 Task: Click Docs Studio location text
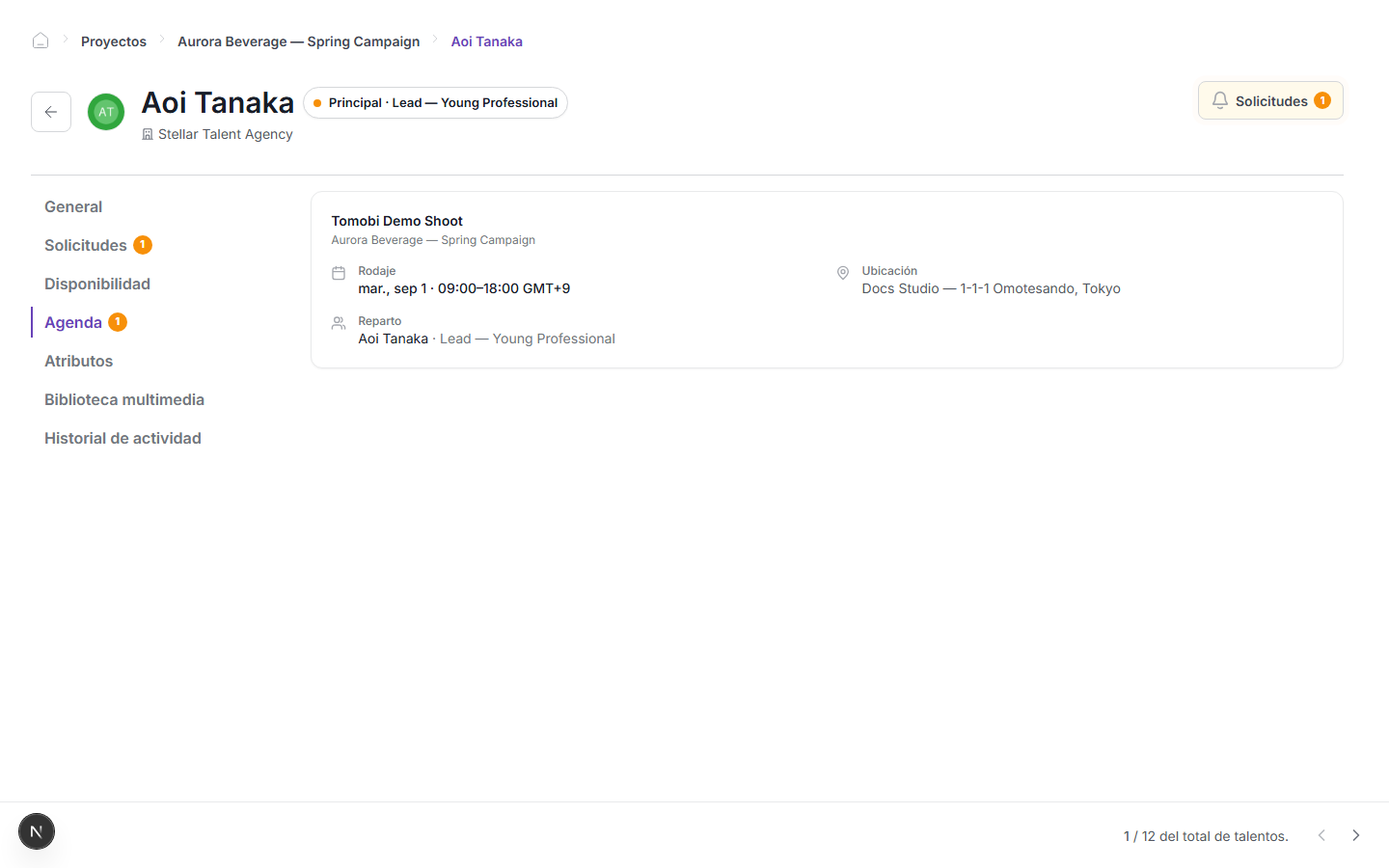[x=991, y=288]
